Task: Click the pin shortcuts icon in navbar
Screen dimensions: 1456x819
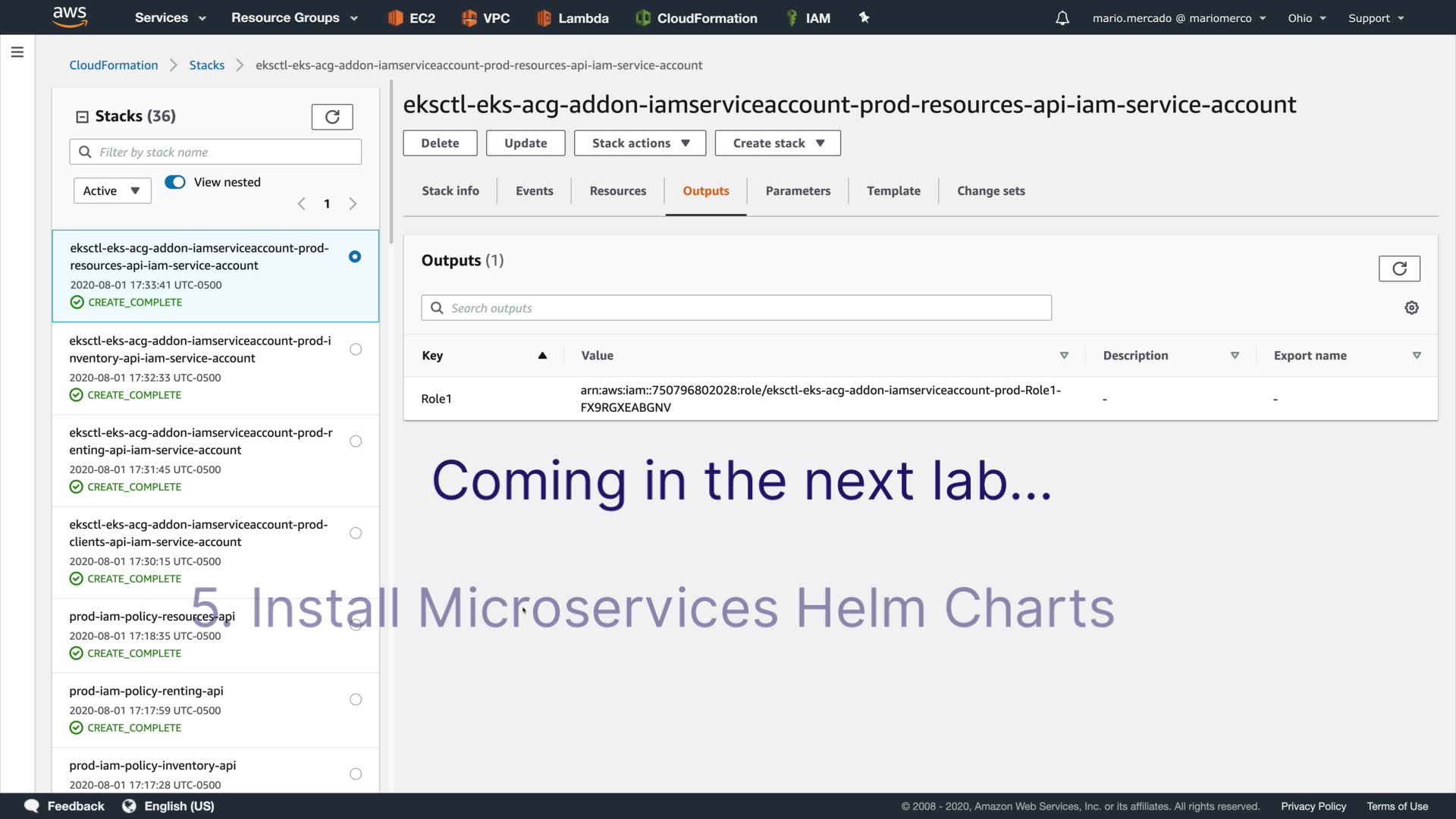Action: click(864, 17)
